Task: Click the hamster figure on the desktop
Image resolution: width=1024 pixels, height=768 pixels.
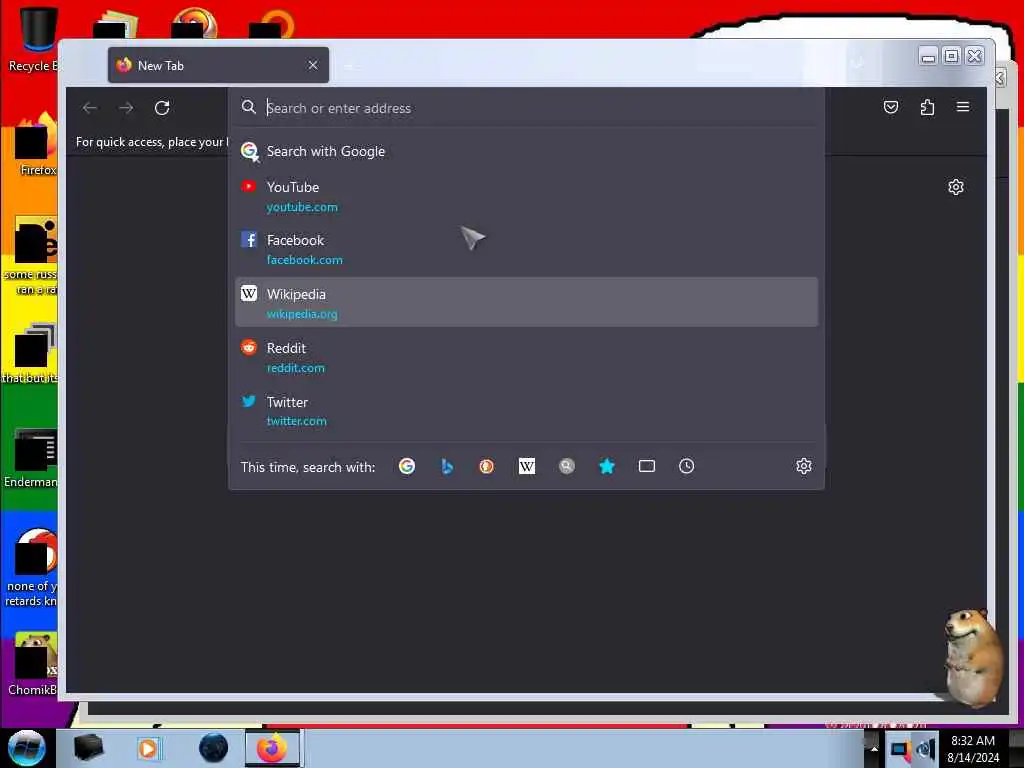Action: 974,658
